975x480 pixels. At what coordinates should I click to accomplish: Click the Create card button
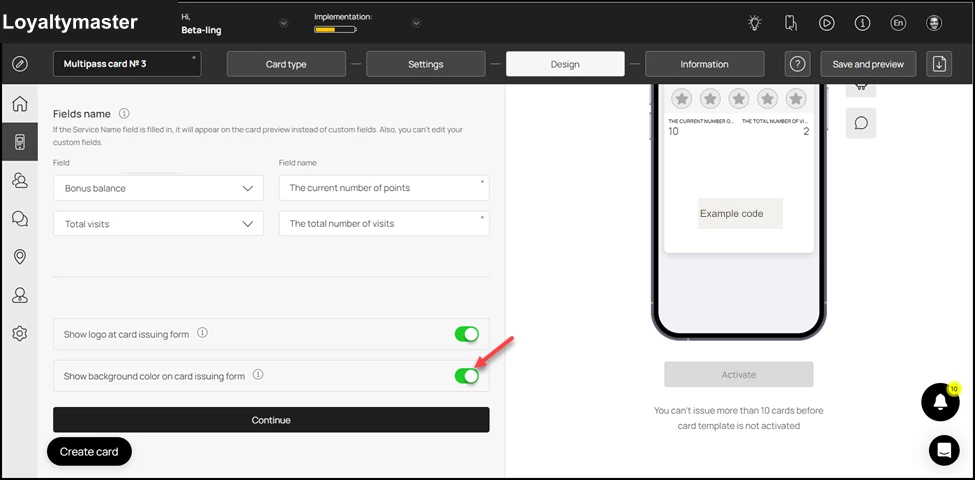(90, 451)
